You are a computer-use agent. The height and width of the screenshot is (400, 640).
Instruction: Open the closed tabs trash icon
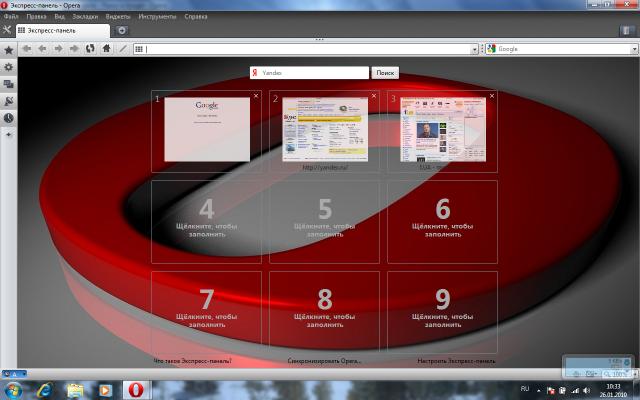627,31
